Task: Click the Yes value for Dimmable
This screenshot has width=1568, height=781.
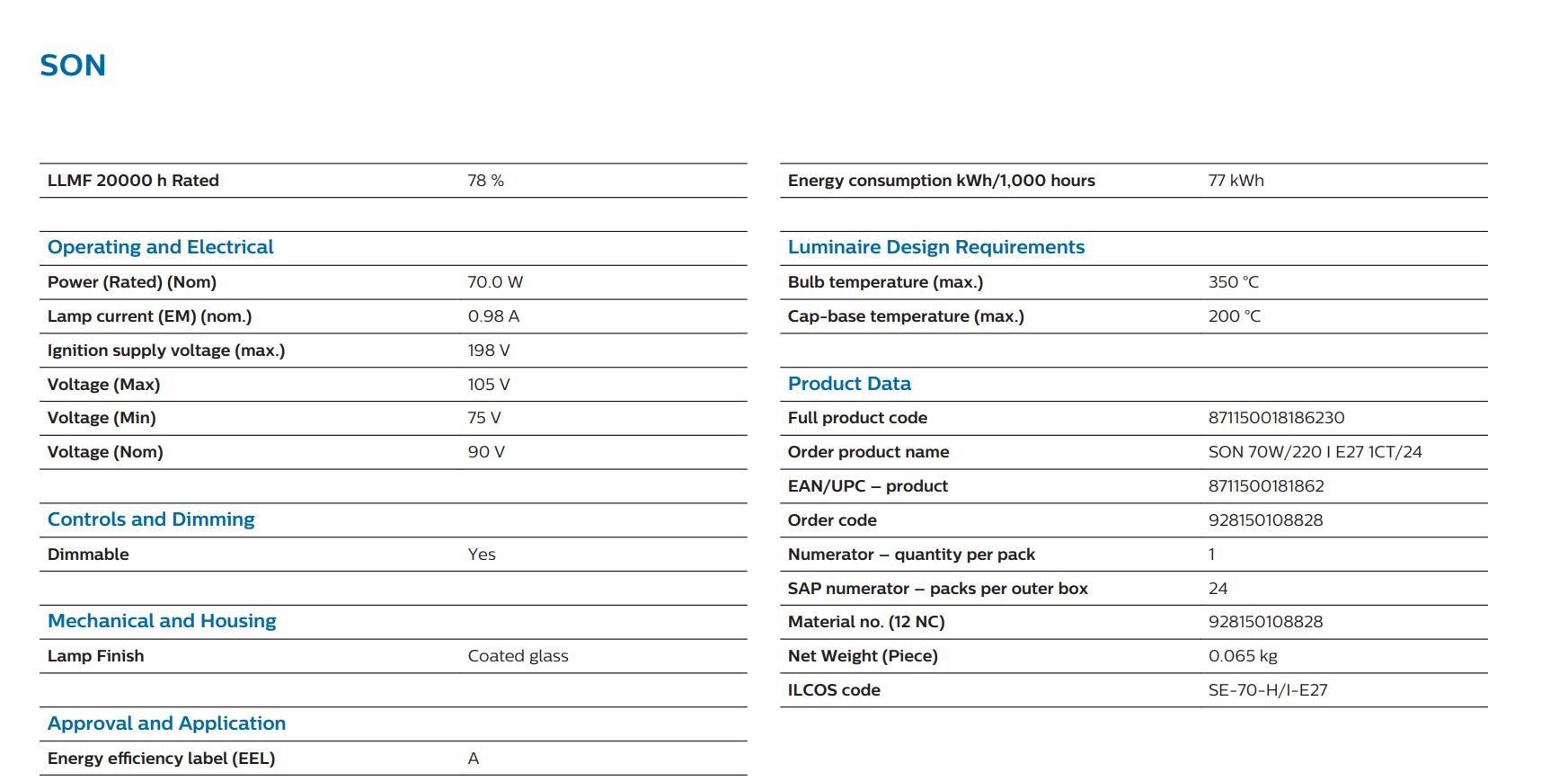Action: pyautogui.click(x=482, y=555)
